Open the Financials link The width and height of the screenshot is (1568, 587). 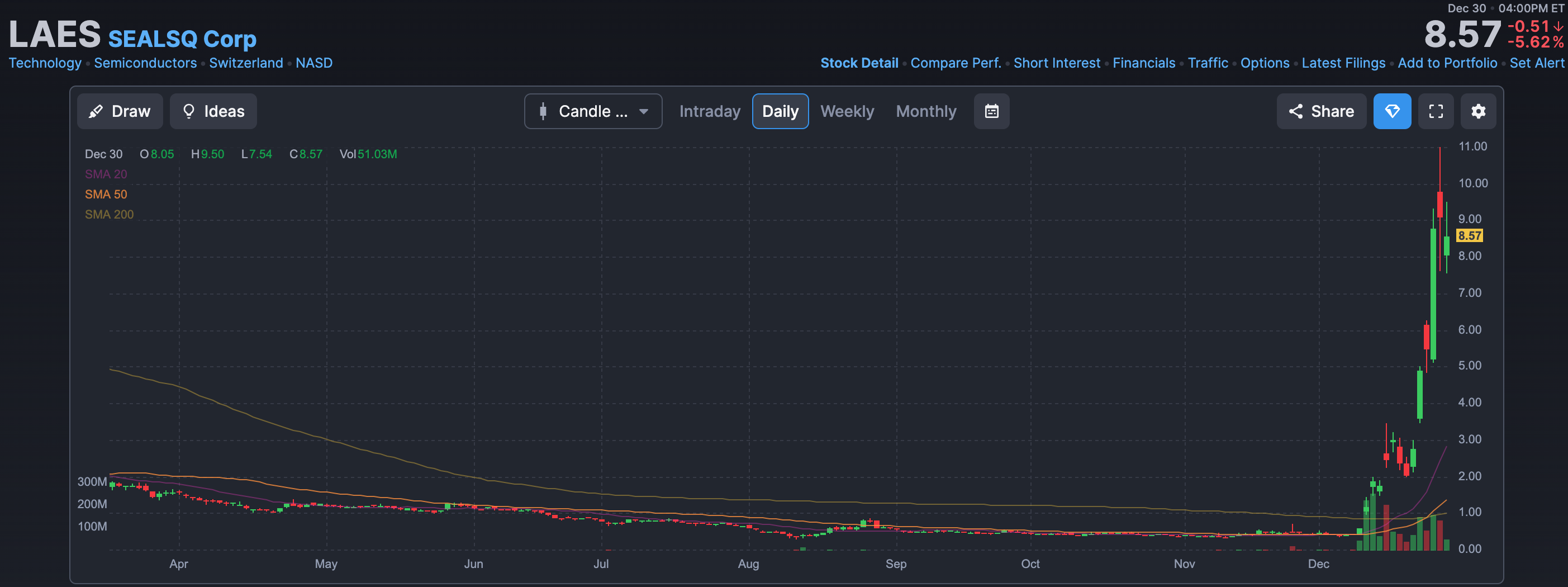tap(1144, 63)
